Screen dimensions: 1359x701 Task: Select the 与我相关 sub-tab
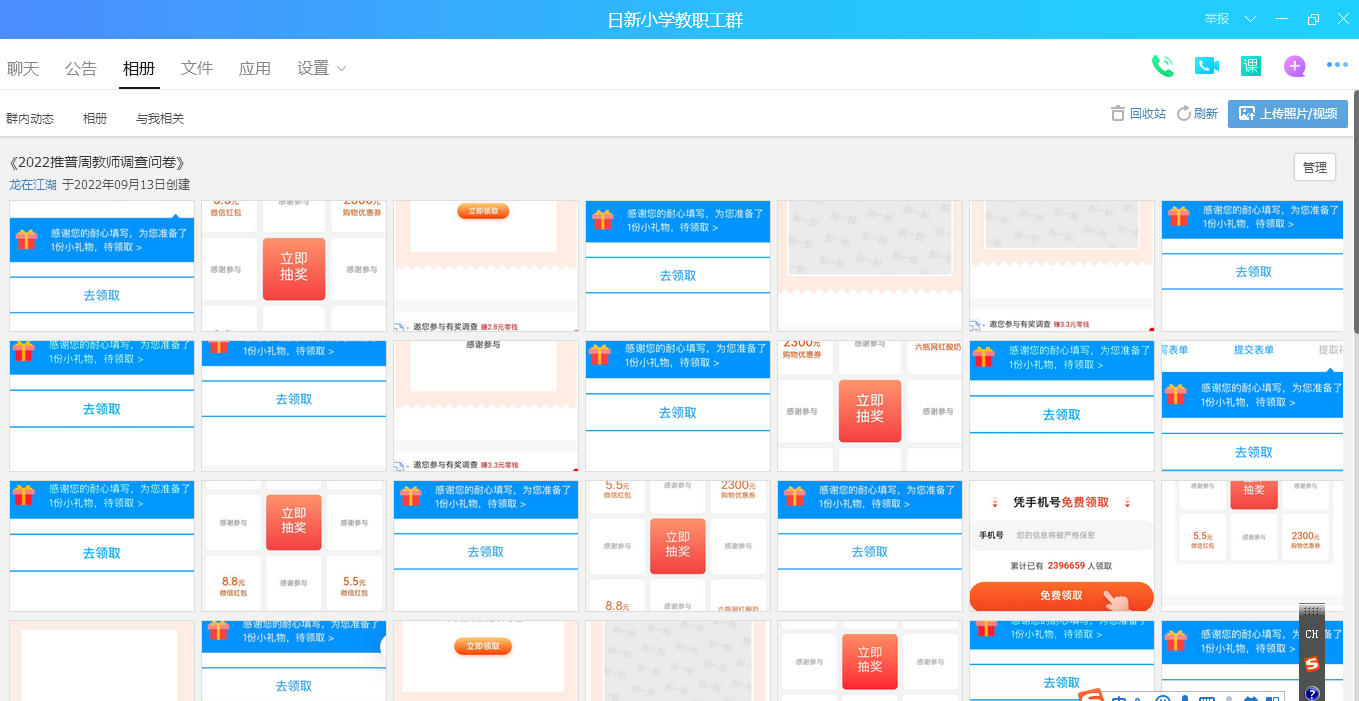(x=160, y=118)
